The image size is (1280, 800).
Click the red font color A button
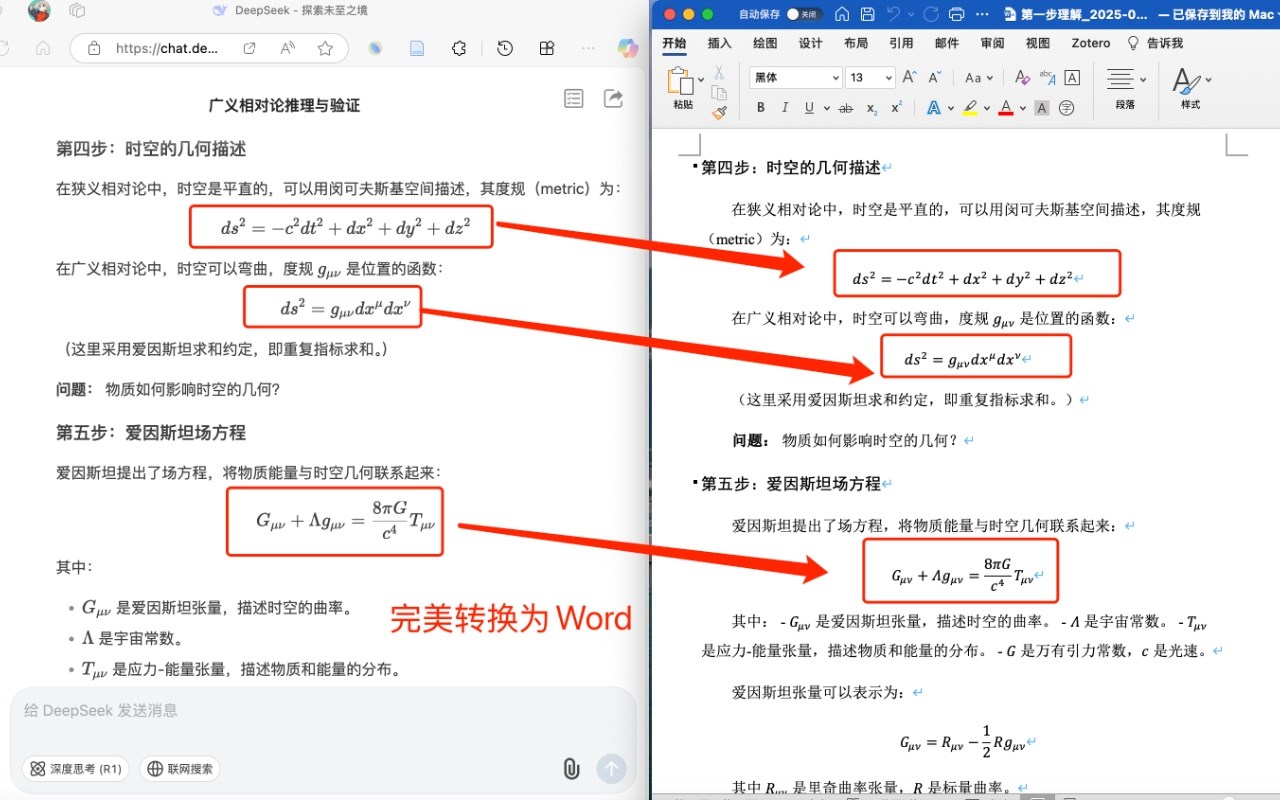(1006, 108)
